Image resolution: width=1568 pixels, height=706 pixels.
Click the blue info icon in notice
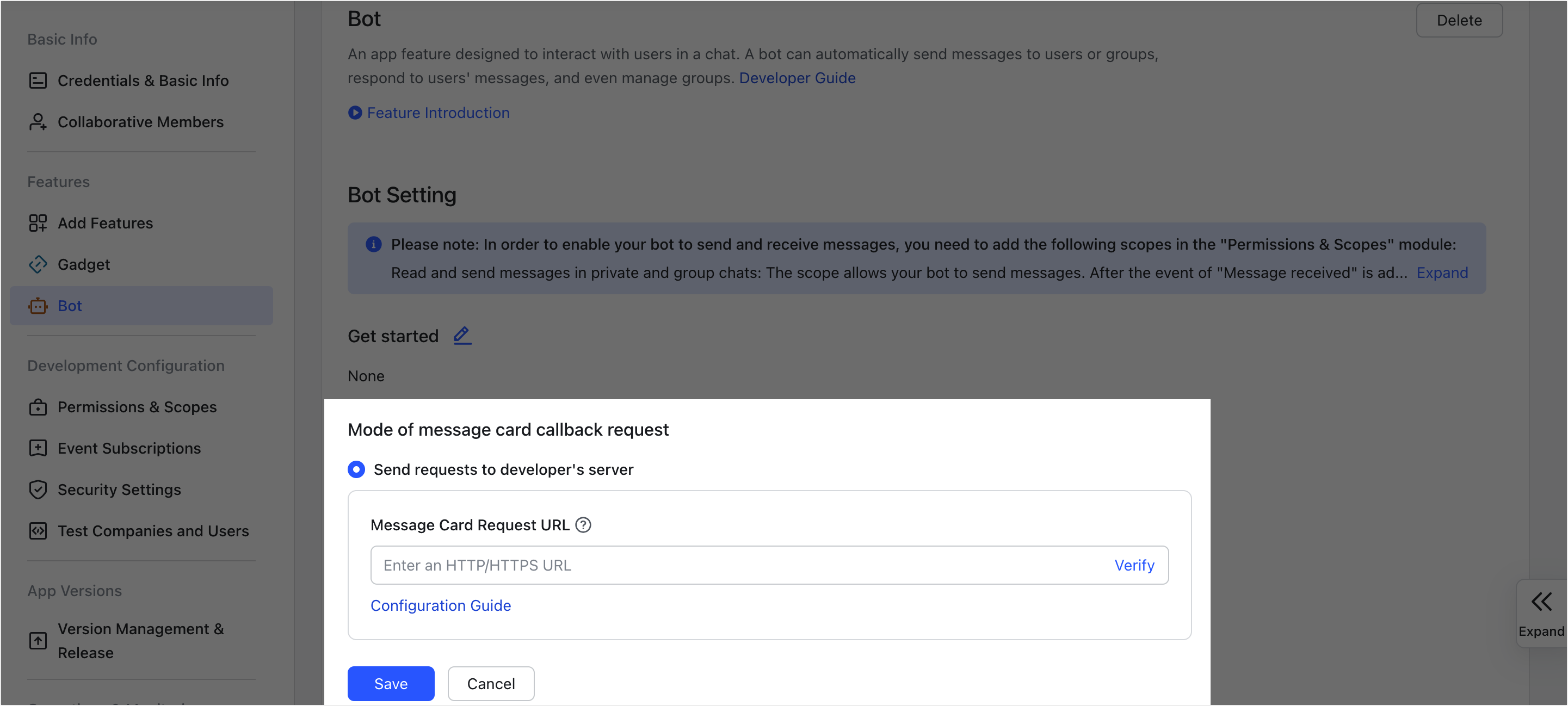click(x=373, y=244)
